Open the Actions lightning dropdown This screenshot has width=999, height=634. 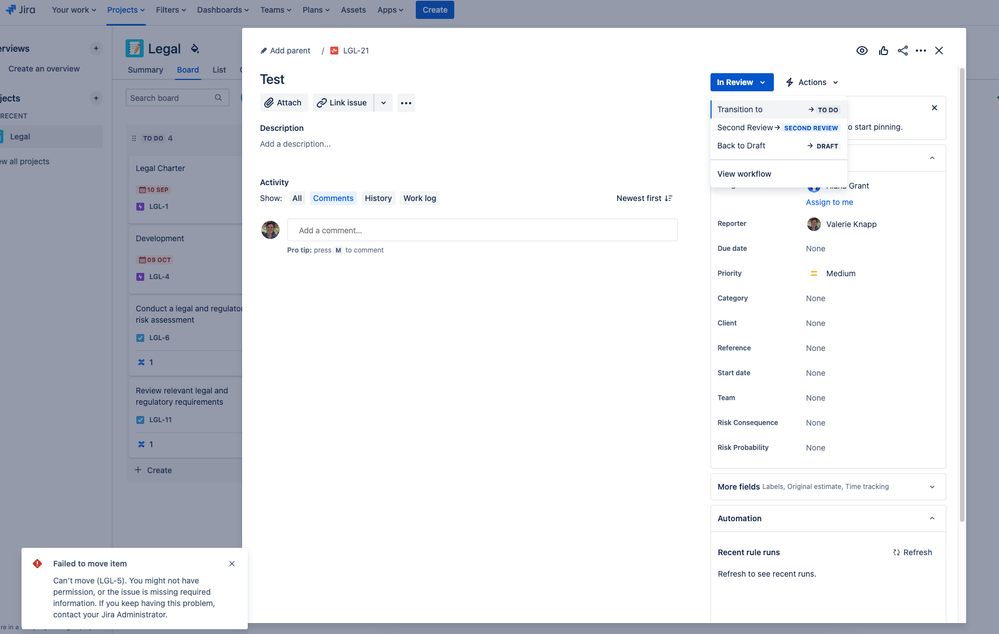812,82
